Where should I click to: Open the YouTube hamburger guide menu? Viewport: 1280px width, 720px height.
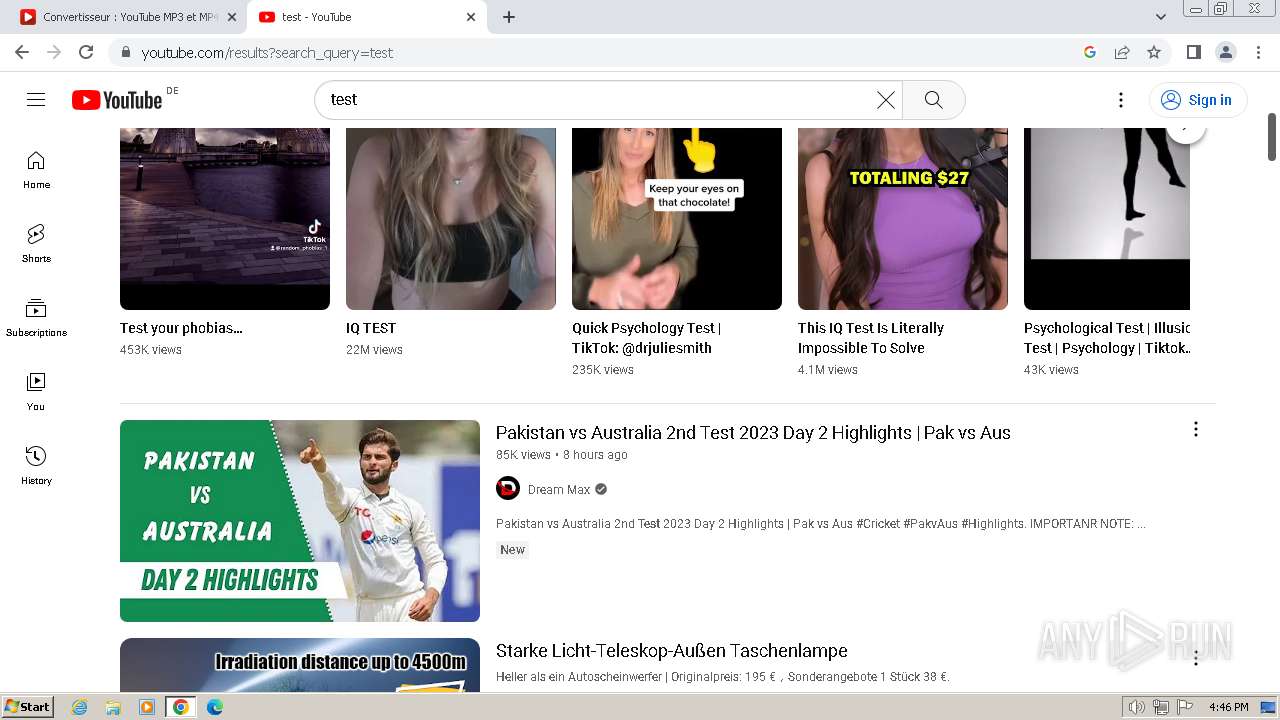tap(36, 99)
